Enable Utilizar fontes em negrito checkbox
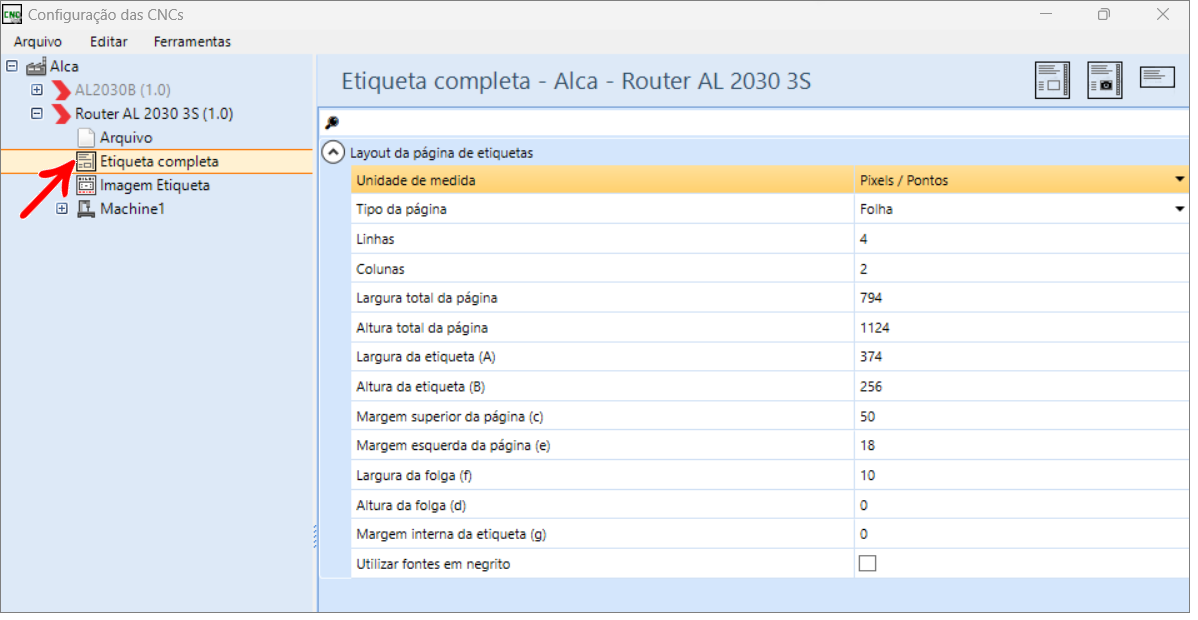The width and height of the screenshot is (1198, 620). pos(867,564)
